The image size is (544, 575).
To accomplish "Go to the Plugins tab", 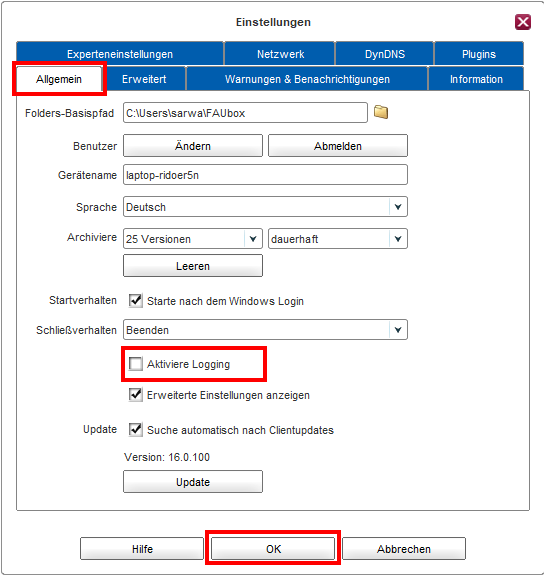I will click(479, 54).
